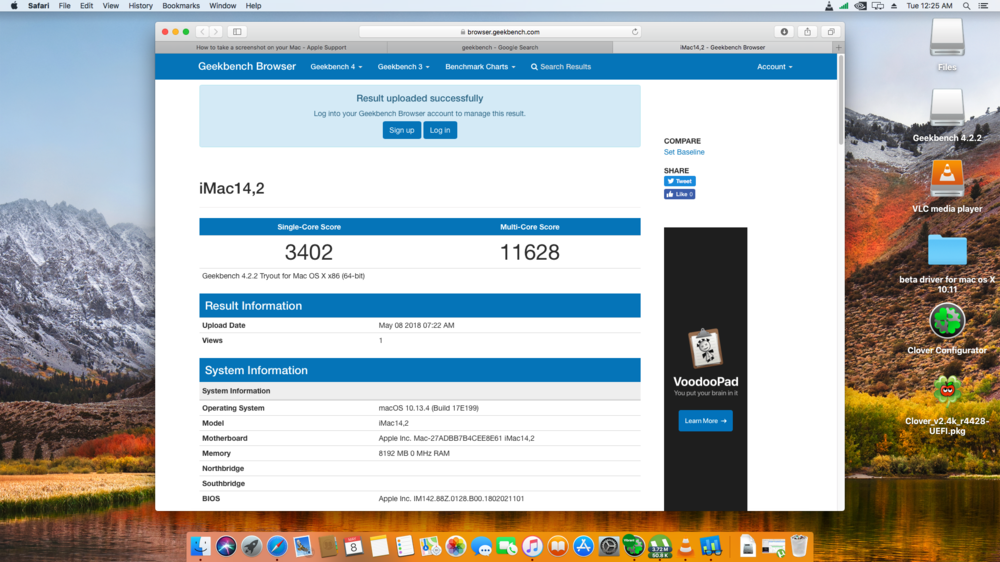Click the browser address bar
1000x562 pixels.
click(500, 32)
